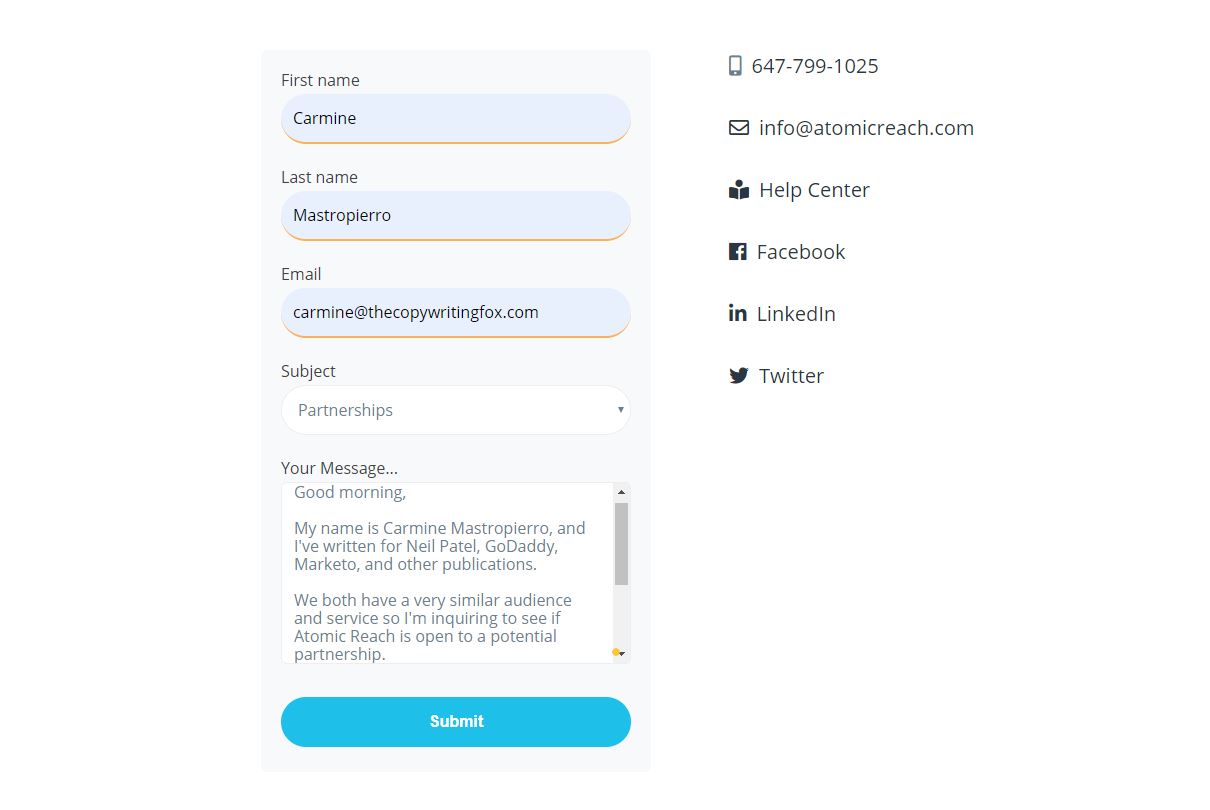Click the Subject dropdown arrow

point(621,410)
